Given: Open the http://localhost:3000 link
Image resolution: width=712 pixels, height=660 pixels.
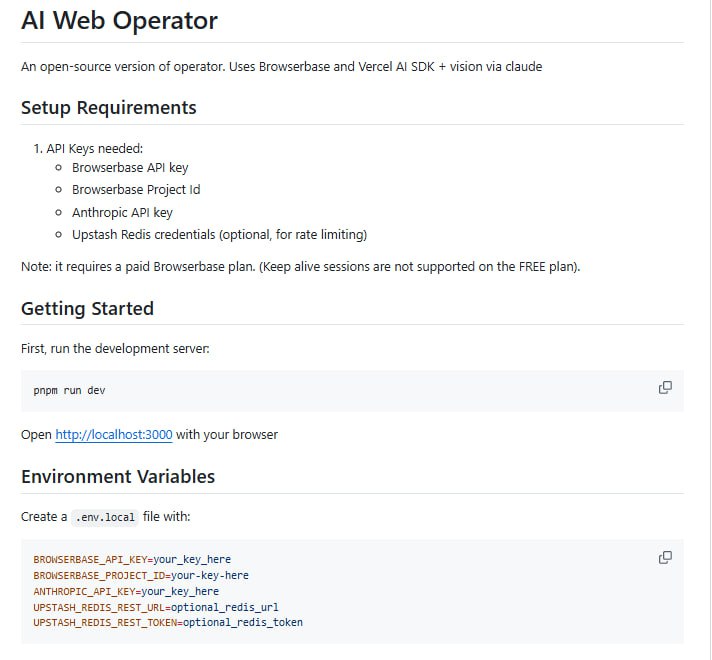Looking at the screenshot, I should pos(114,435).
